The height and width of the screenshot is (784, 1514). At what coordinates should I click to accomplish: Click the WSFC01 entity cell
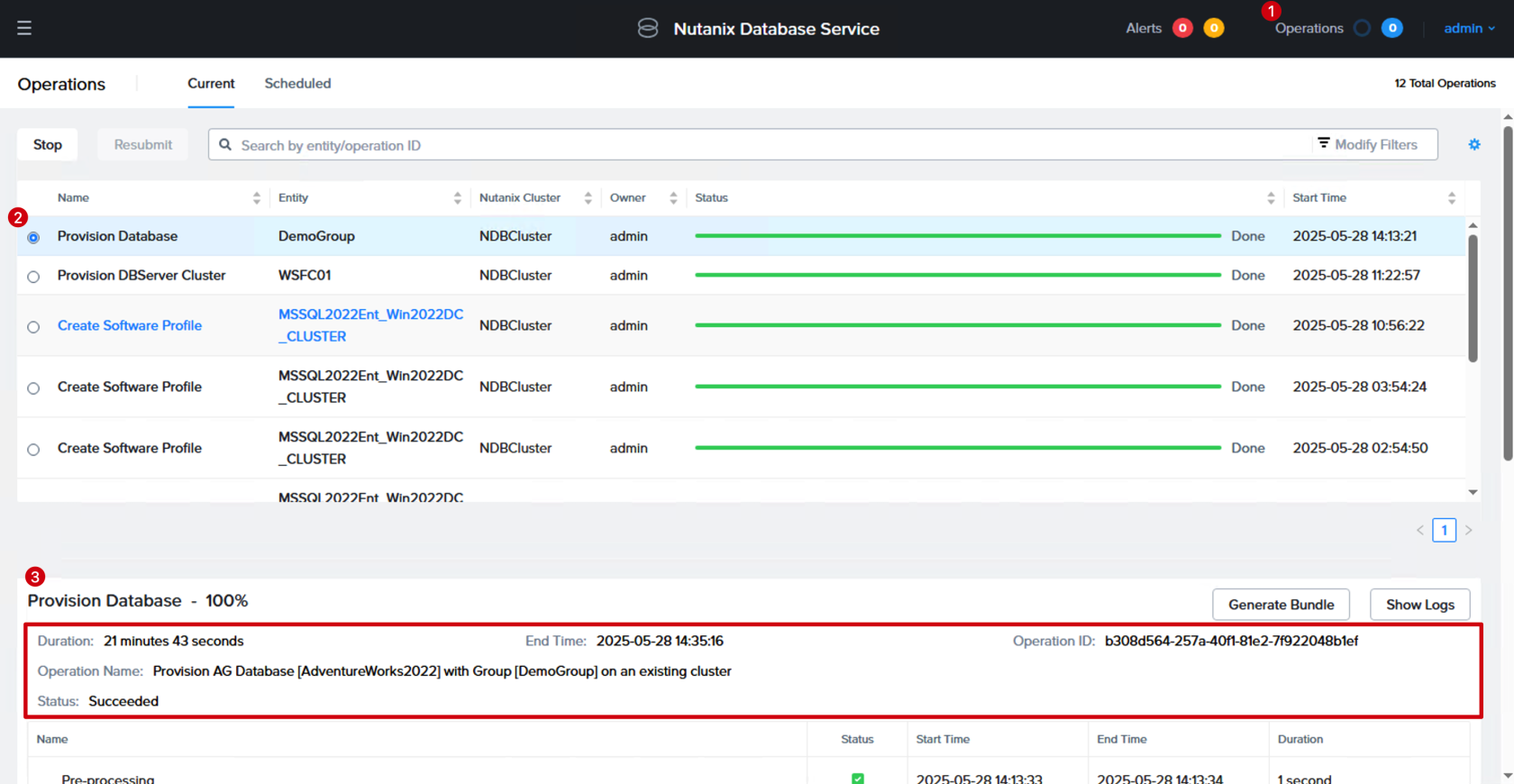305,275
